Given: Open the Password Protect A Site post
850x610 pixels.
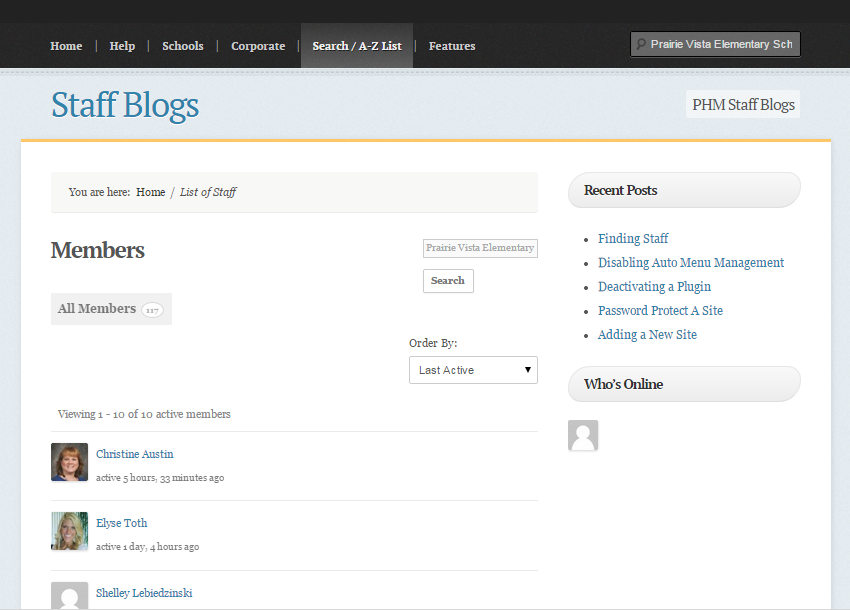Looking at the screenshot, I should (660, 311).
